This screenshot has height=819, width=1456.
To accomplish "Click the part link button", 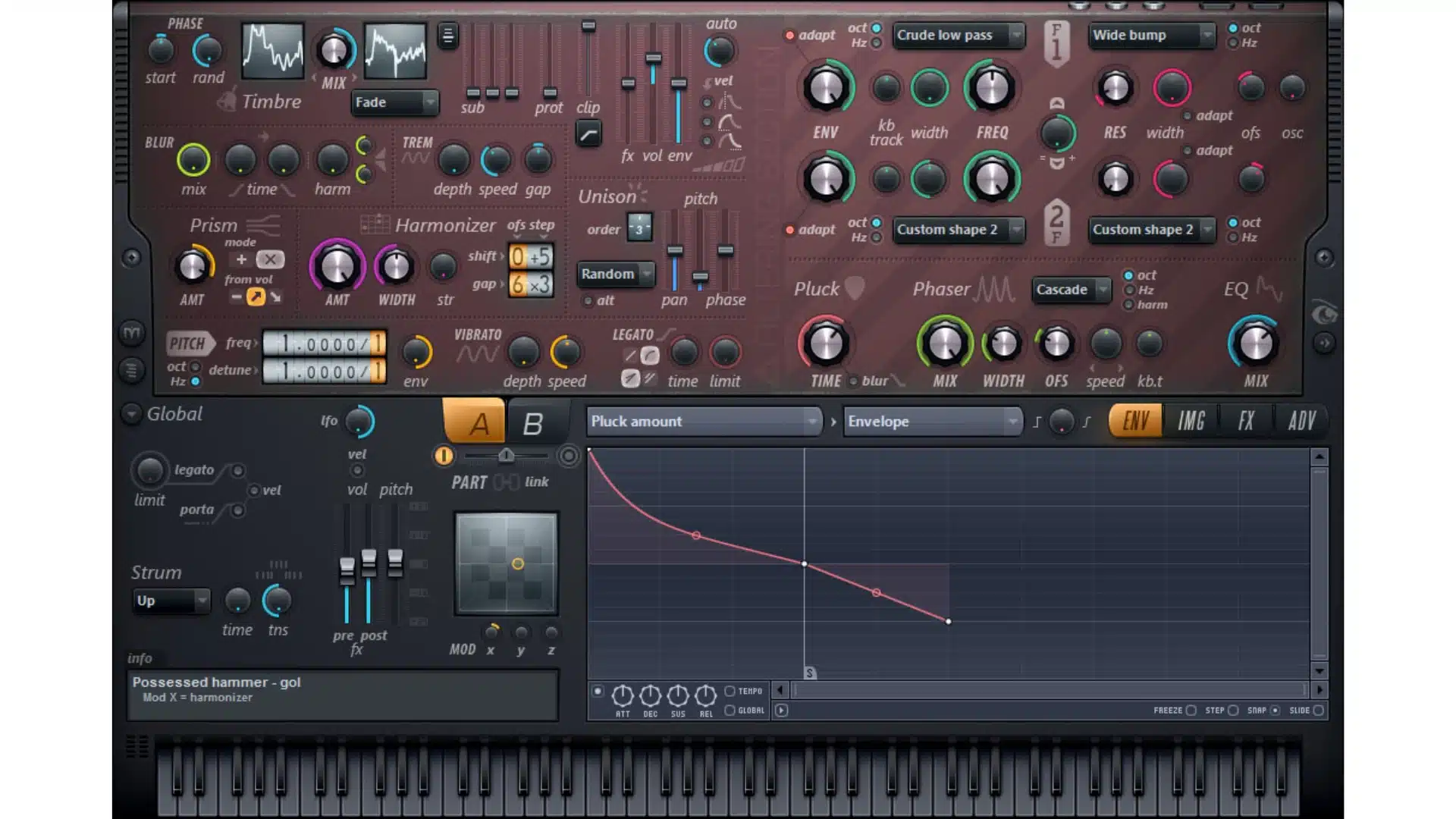I will (x=506, y=482).
